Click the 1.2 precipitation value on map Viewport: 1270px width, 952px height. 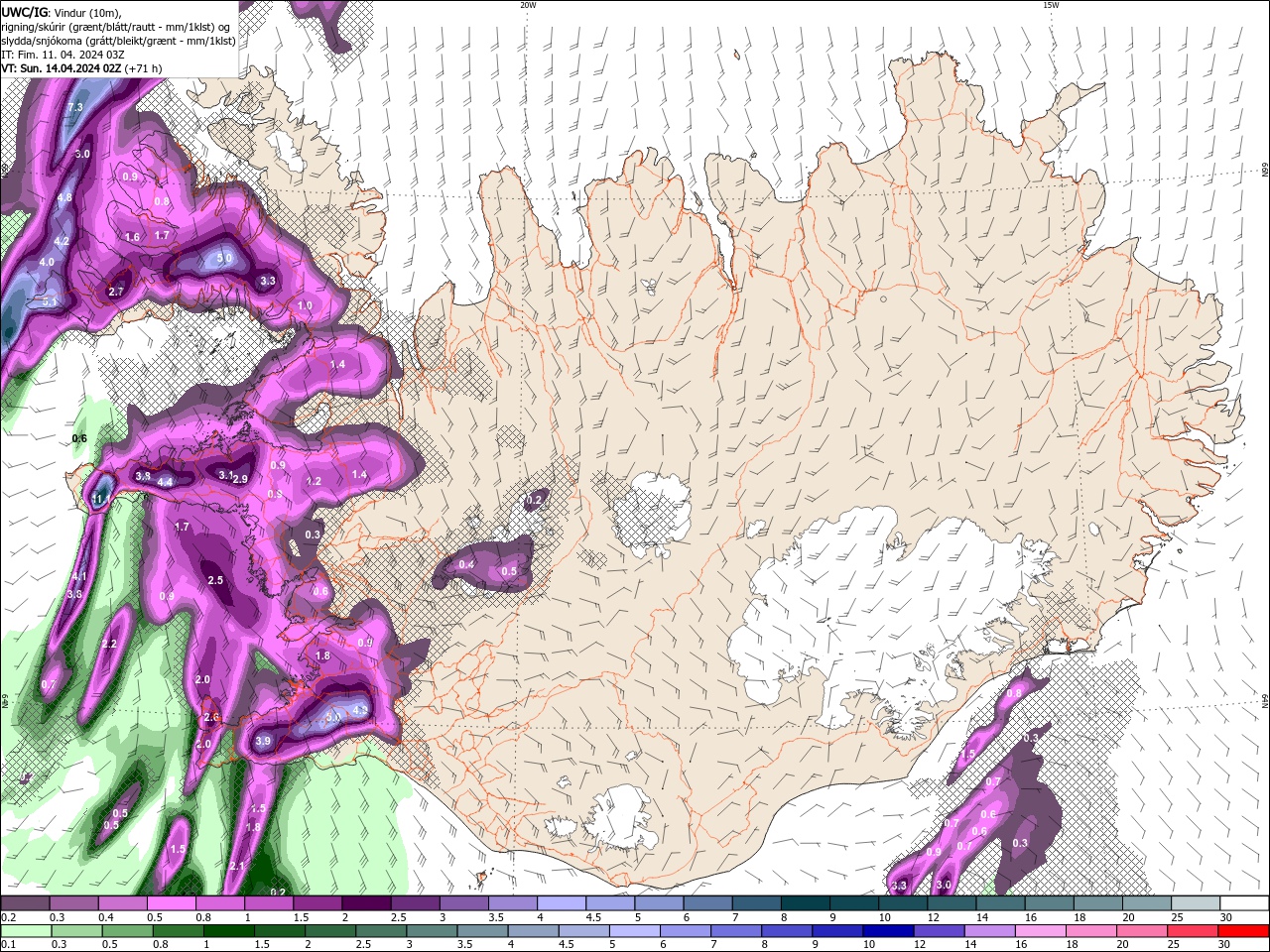coord(314,481)
